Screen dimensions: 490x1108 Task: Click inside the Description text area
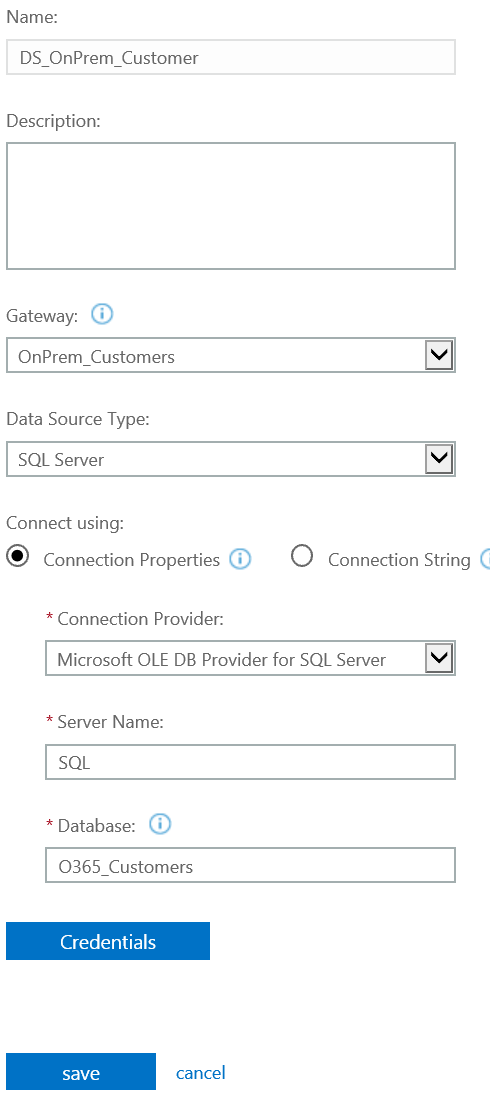(231, 206)
